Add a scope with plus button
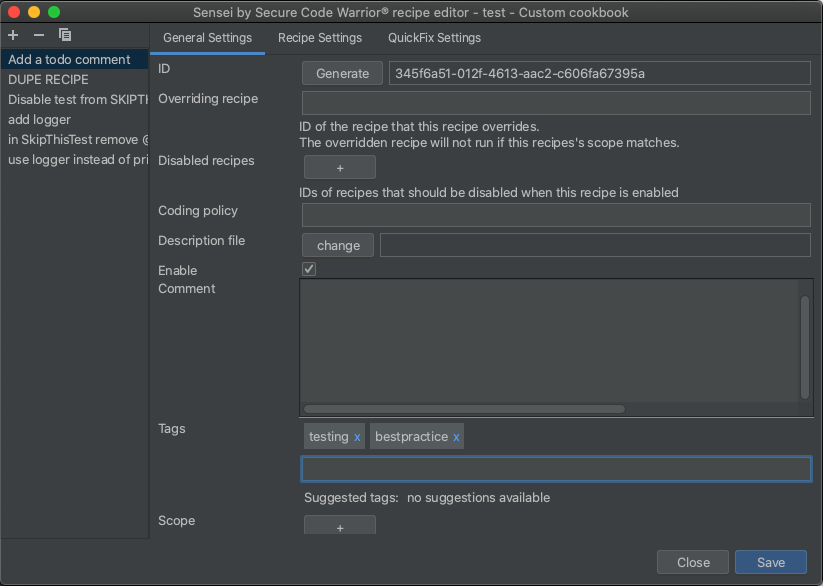Screen dimensions: 823x586 tap(340, 526)
